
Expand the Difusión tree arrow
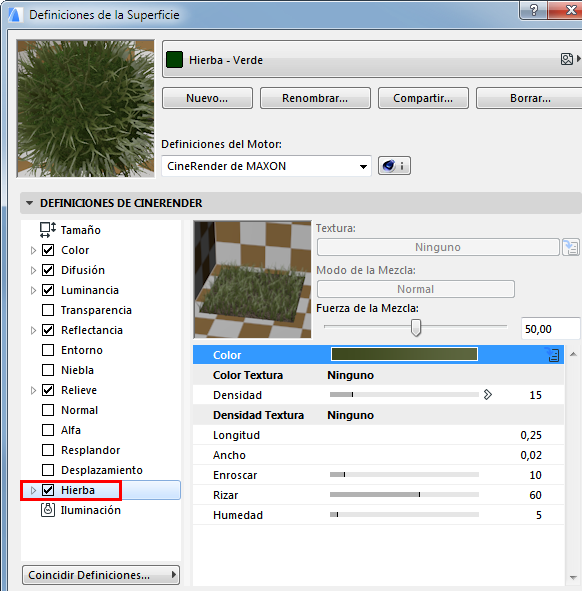(x=33, y=270)
